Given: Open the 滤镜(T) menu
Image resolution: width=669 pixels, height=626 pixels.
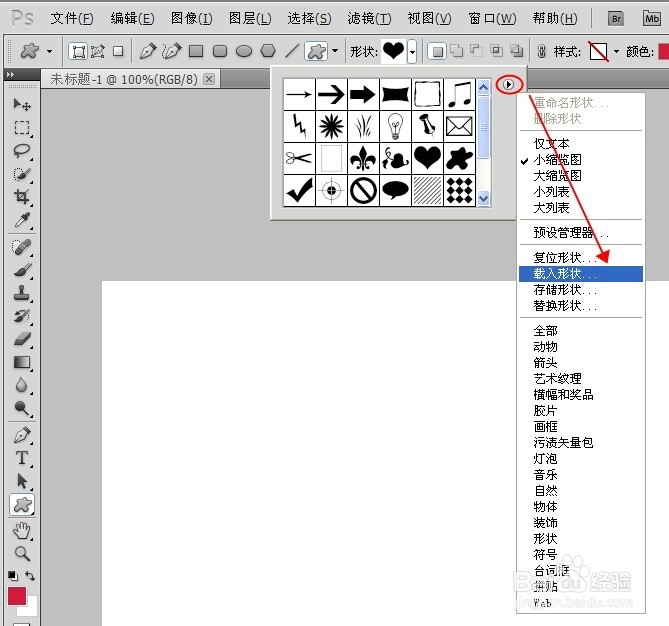Looking at the screenshot, I should (x=369, y=18).
